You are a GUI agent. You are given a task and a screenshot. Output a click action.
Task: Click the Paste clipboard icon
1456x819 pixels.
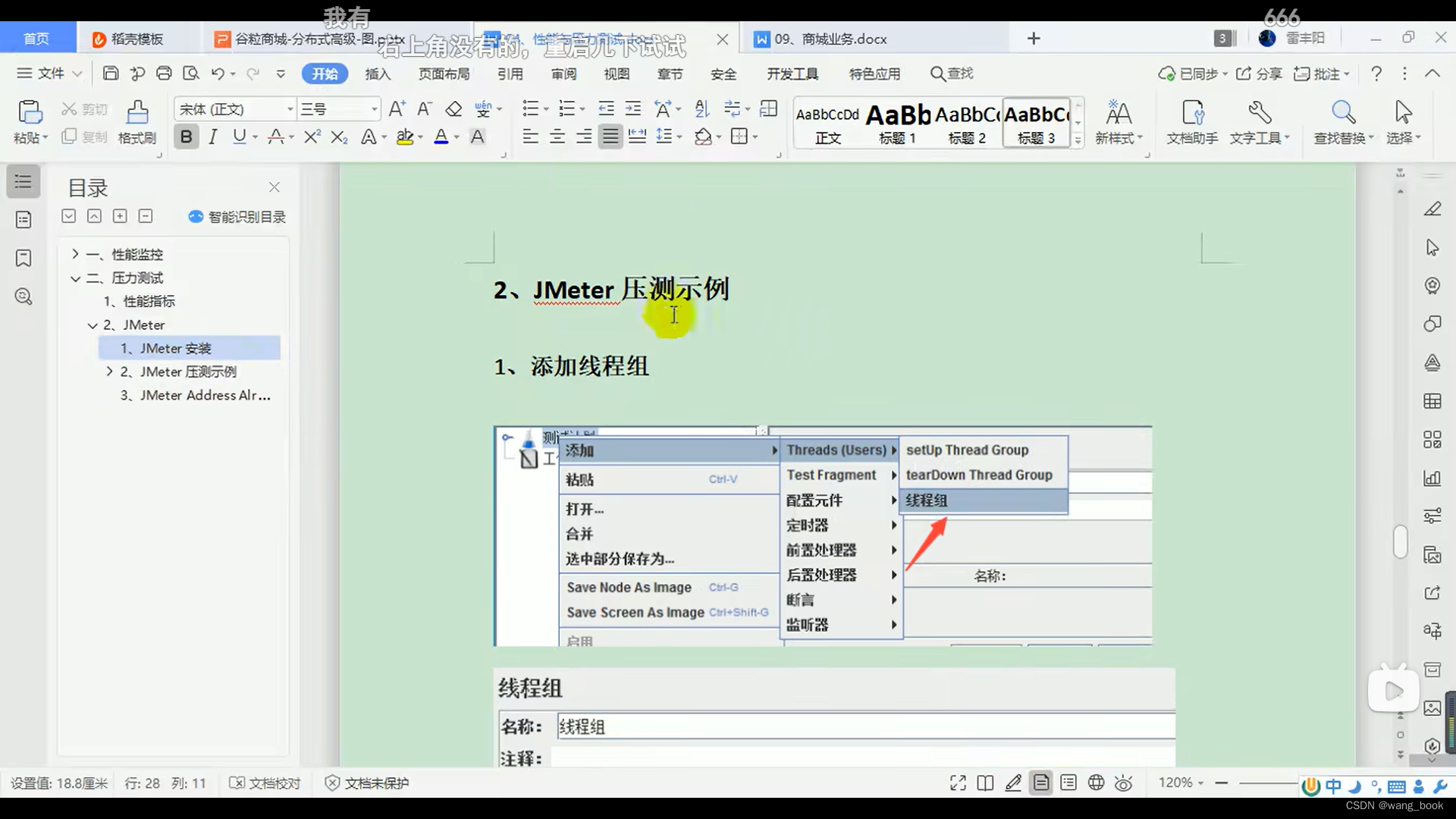coord(30,112)
